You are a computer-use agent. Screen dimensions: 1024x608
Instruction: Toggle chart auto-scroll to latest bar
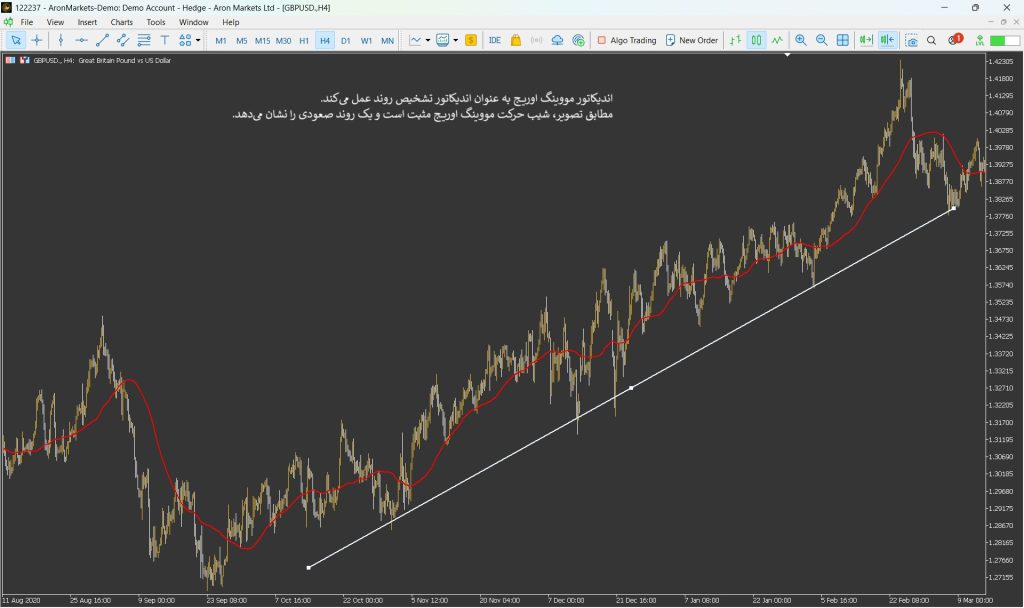(x=866, y=40)
